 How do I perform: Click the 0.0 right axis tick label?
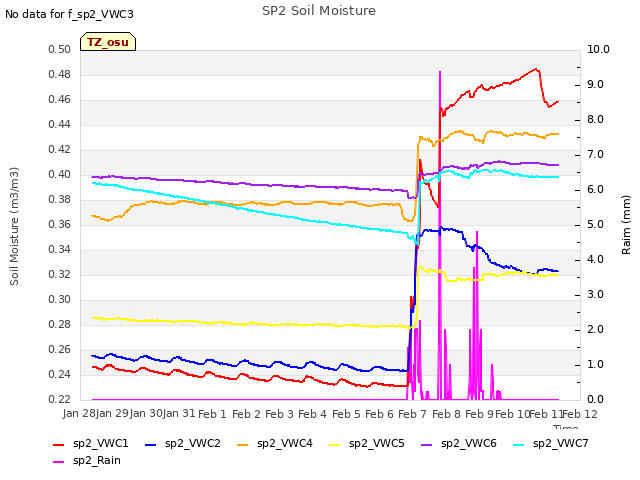pyautogui.click(x=596, y=399)
